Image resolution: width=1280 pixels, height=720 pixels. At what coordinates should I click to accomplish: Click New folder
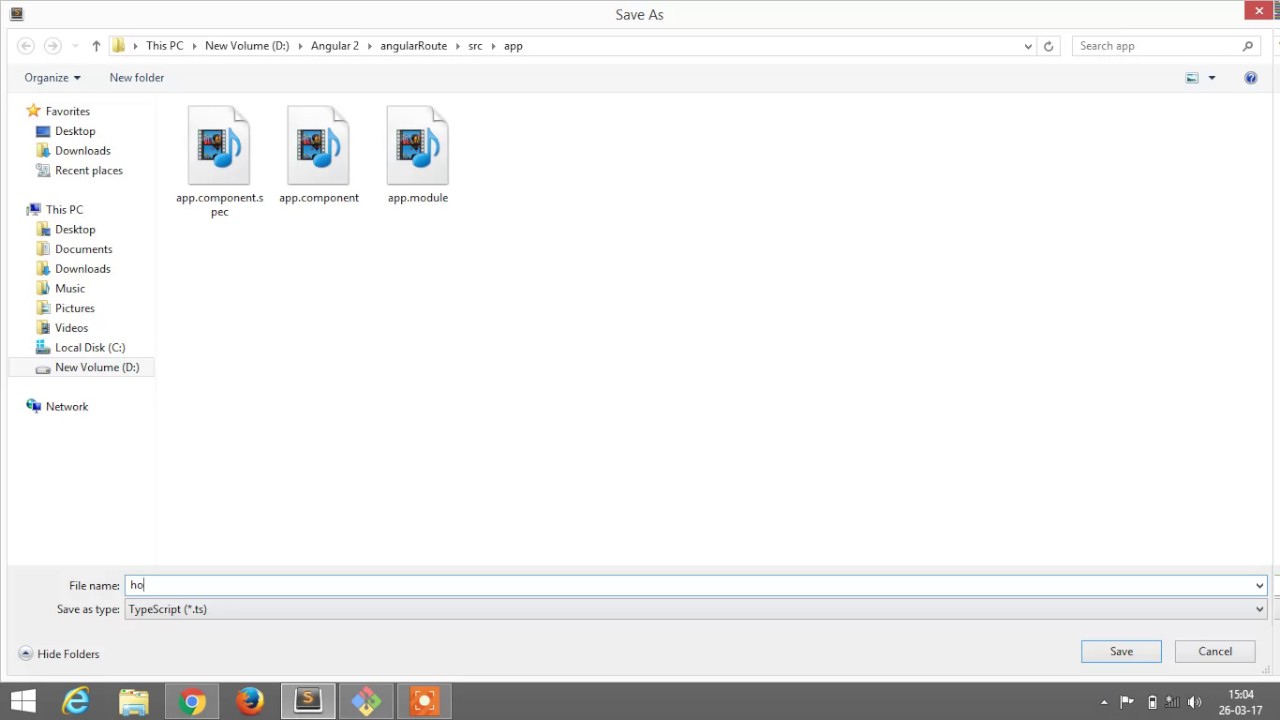tap(137, 78)
